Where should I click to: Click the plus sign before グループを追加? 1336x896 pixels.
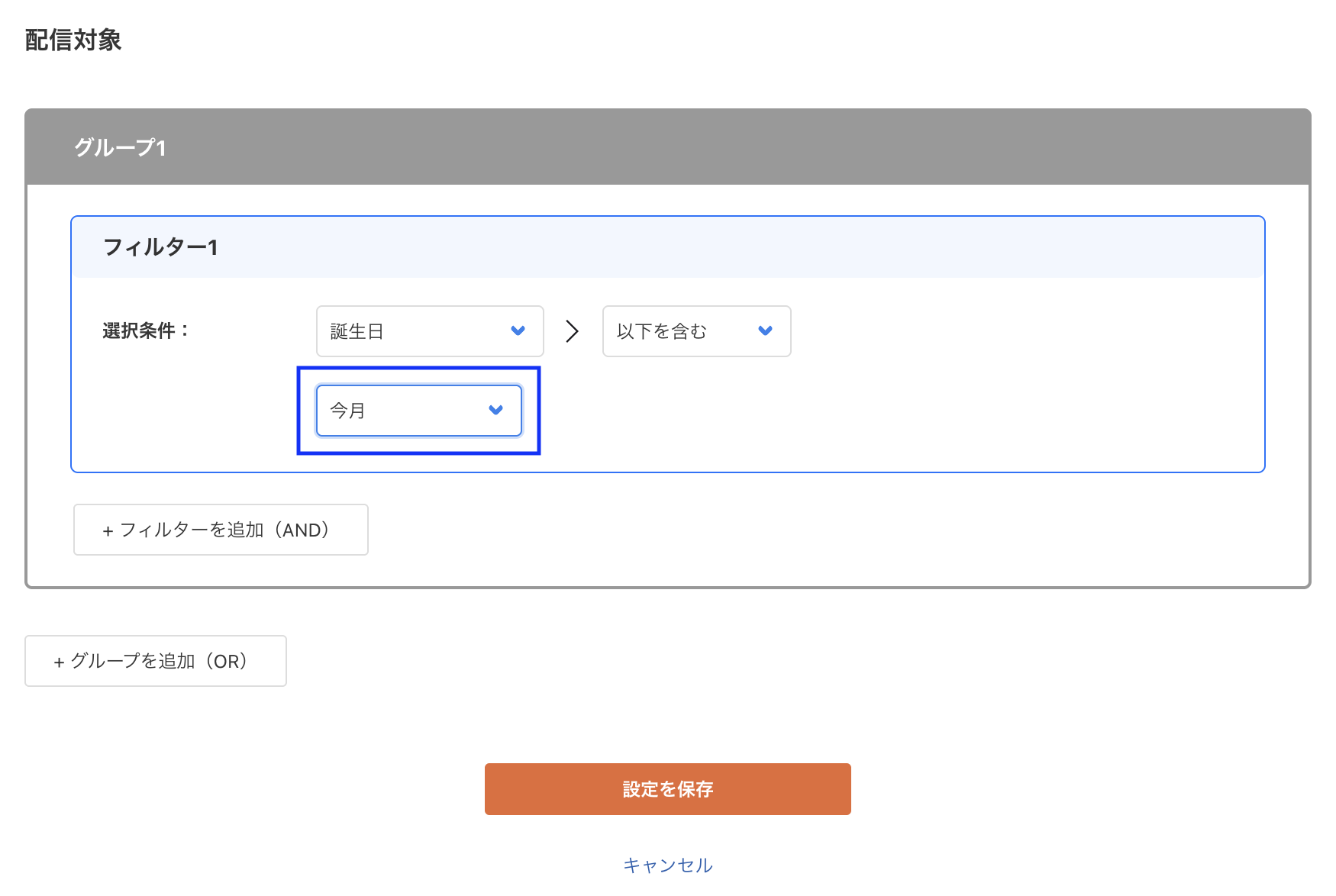tap(59, 662)
